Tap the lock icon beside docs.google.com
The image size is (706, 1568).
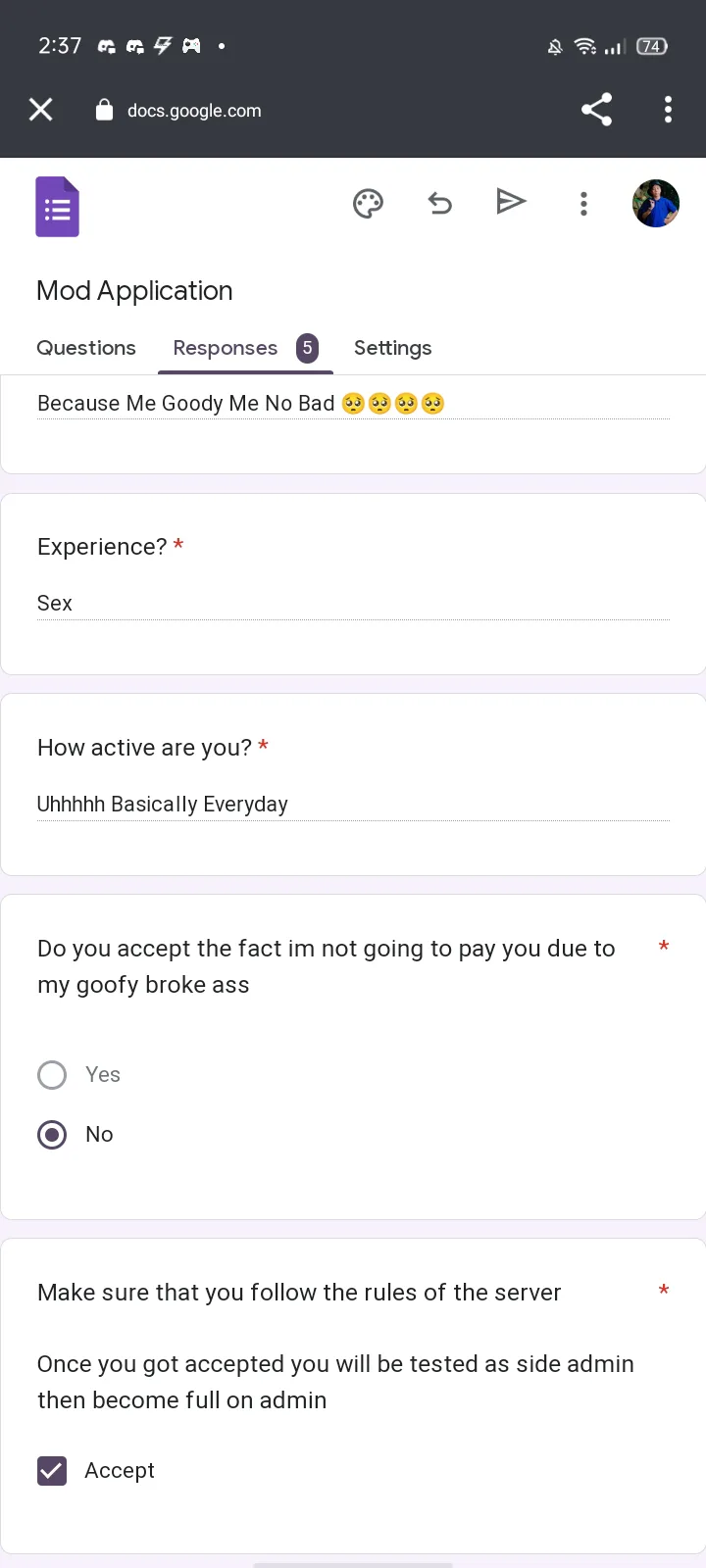click(104, 111)
